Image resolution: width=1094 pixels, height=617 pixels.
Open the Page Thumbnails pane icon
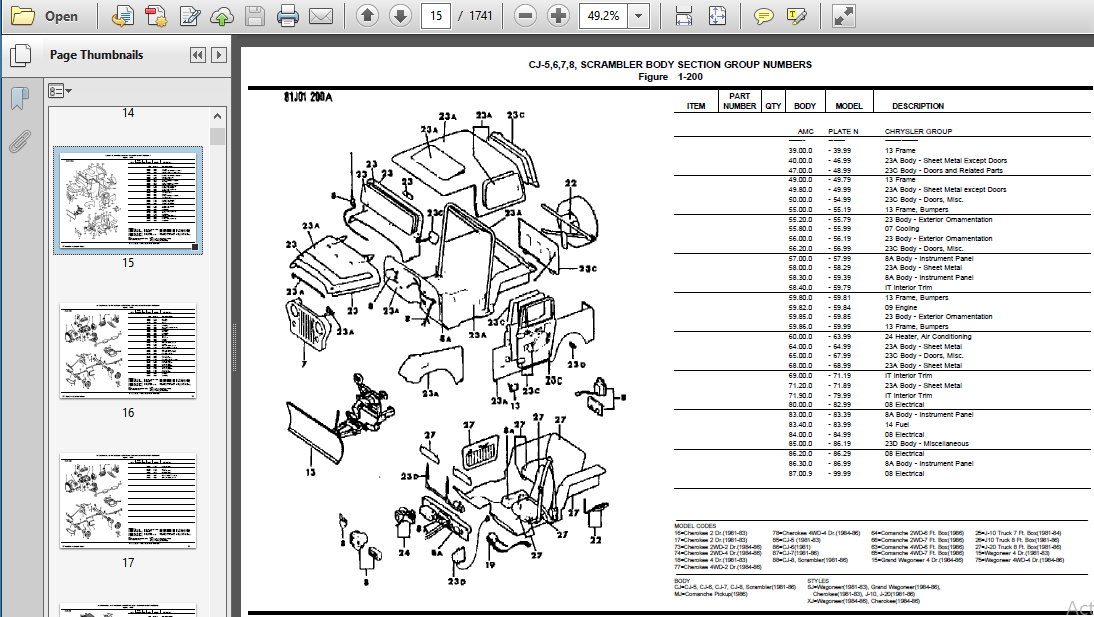(20, 55)
